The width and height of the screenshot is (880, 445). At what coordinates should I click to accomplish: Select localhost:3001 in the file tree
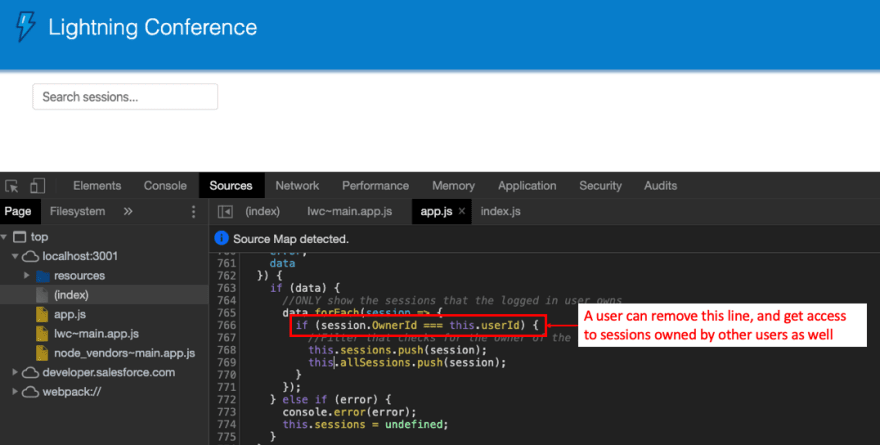(x=80, y=256)
